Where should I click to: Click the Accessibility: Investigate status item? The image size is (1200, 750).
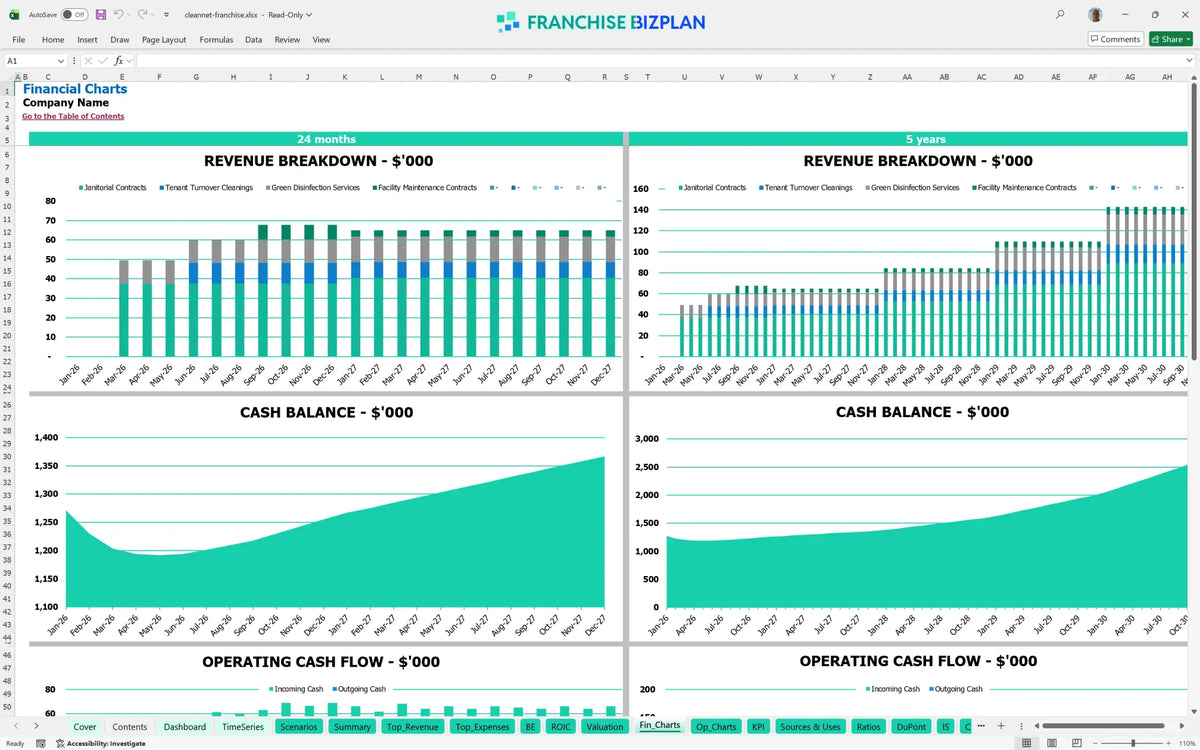click(x=100, y=743)
